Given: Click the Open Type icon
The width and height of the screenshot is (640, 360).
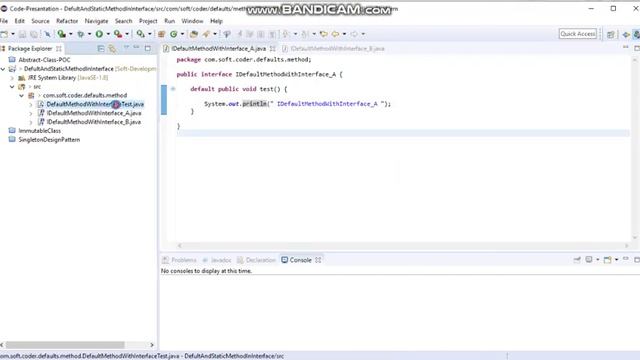Looking at the screenshot, I should [x=194, y=34].
